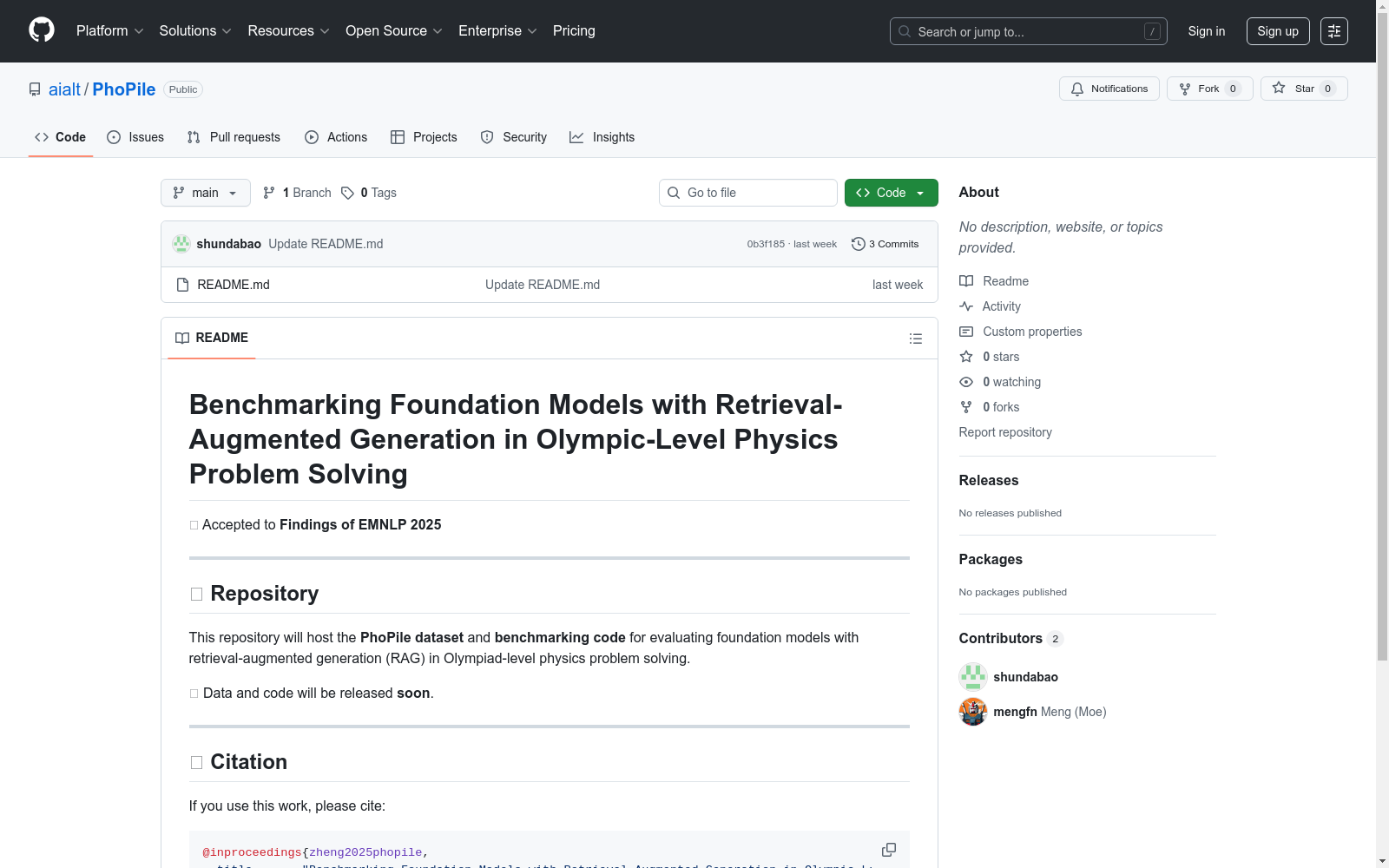
Task: View the 3 Commits history
Action: point(885,244)
